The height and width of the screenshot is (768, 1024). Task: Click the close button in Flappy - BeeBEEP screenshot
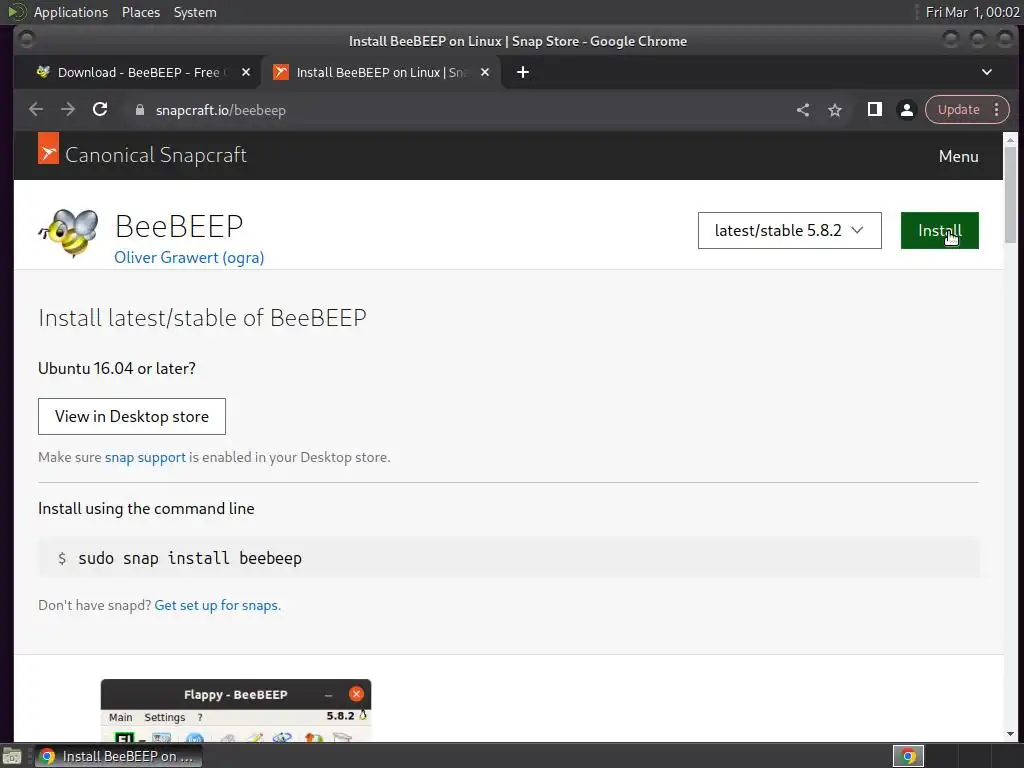(x=356, y=694)
